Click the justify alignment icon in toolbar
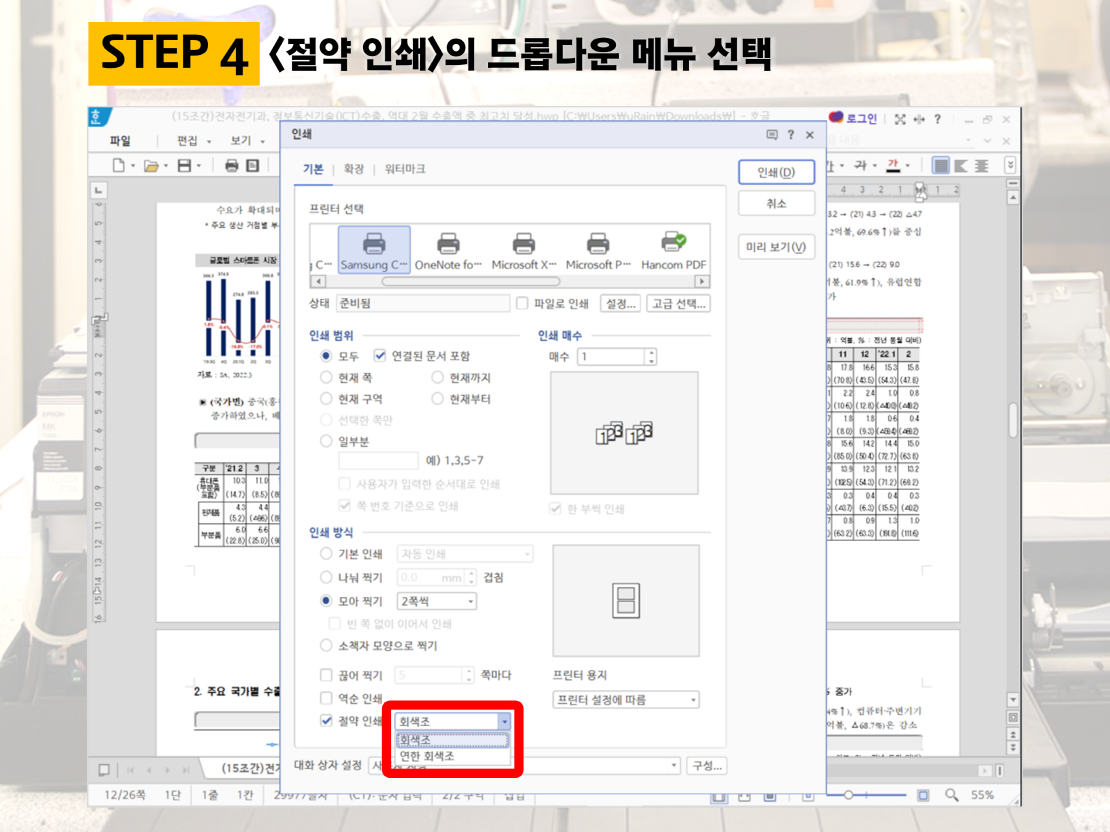 pos(941,166)
